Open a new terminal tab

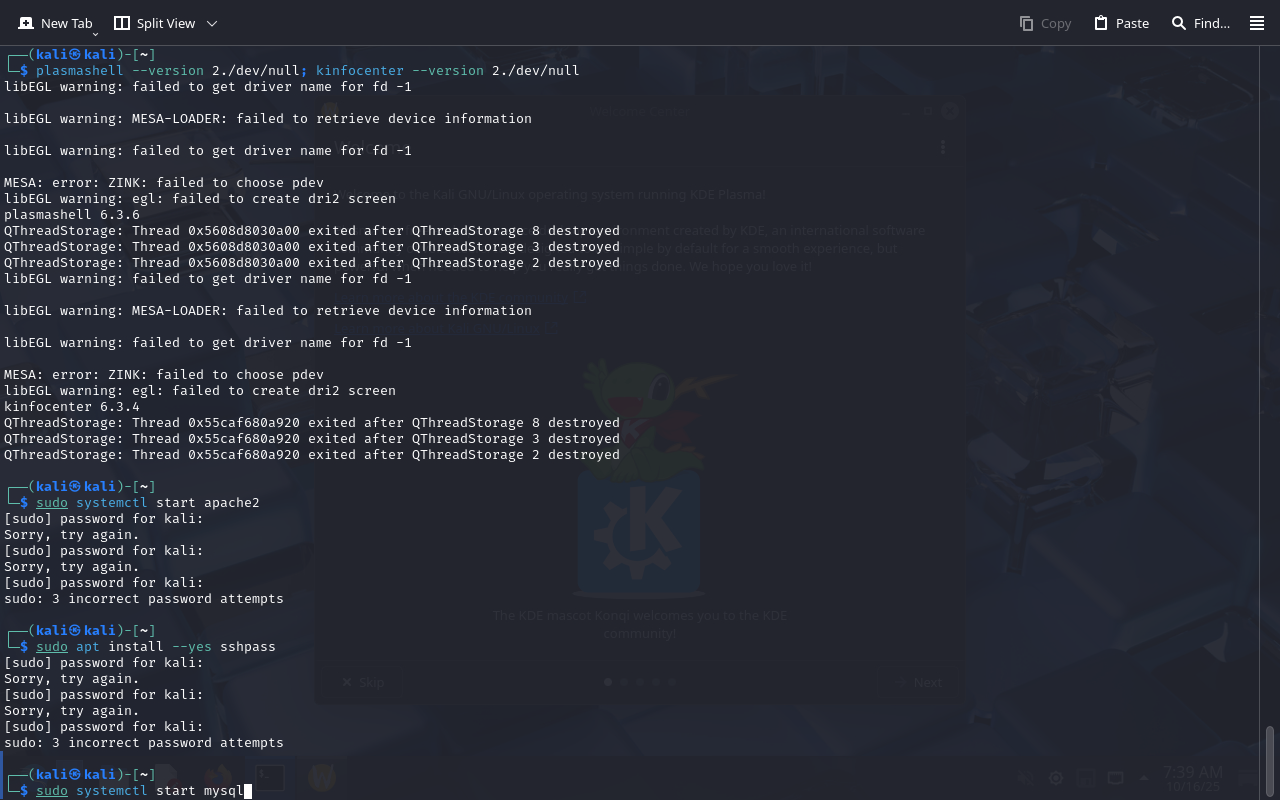[56, 23]
